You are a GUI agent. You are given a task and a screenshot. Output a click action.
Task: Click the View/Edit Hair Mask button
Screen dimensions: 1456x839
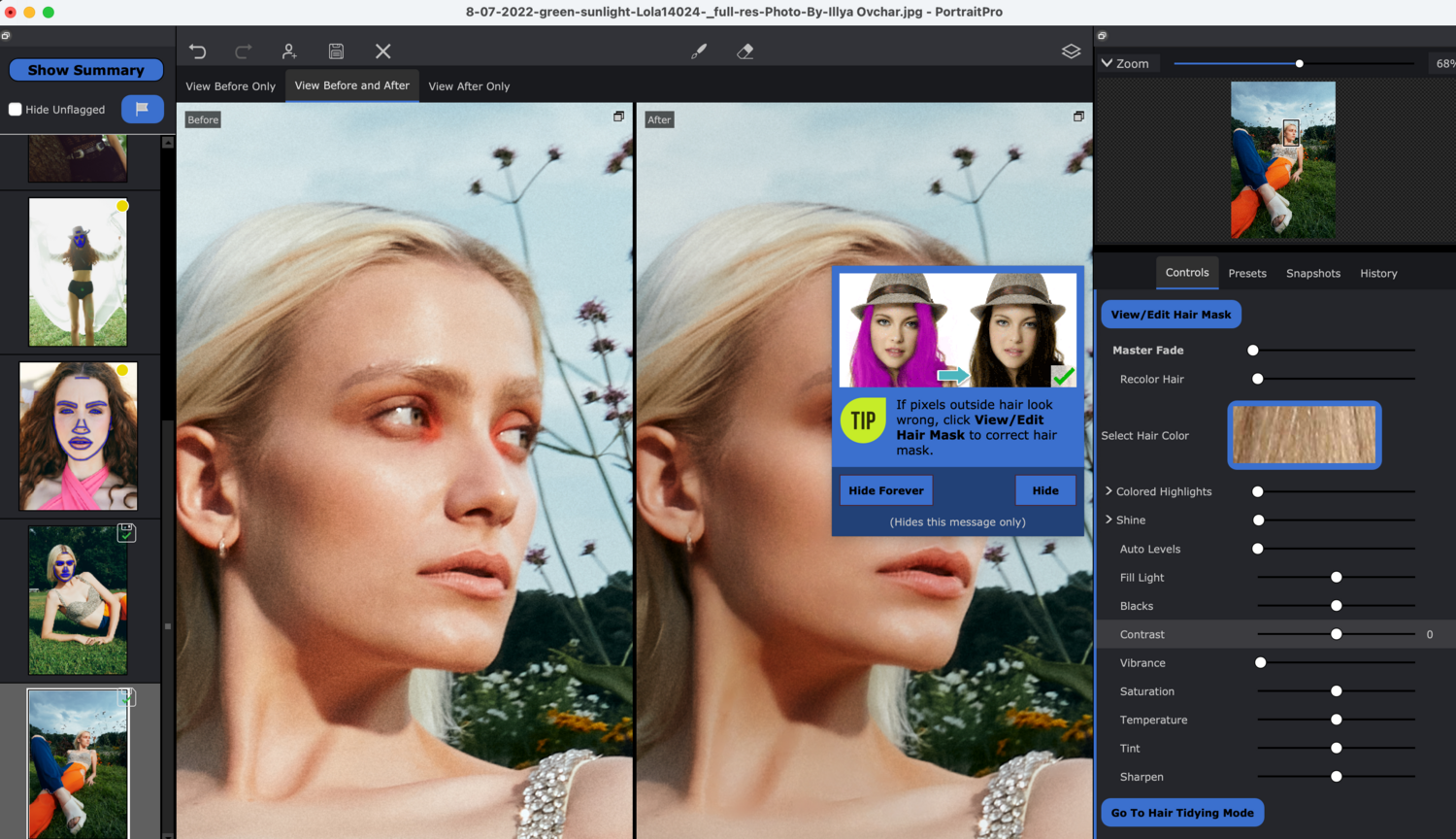coord(1171,315)
